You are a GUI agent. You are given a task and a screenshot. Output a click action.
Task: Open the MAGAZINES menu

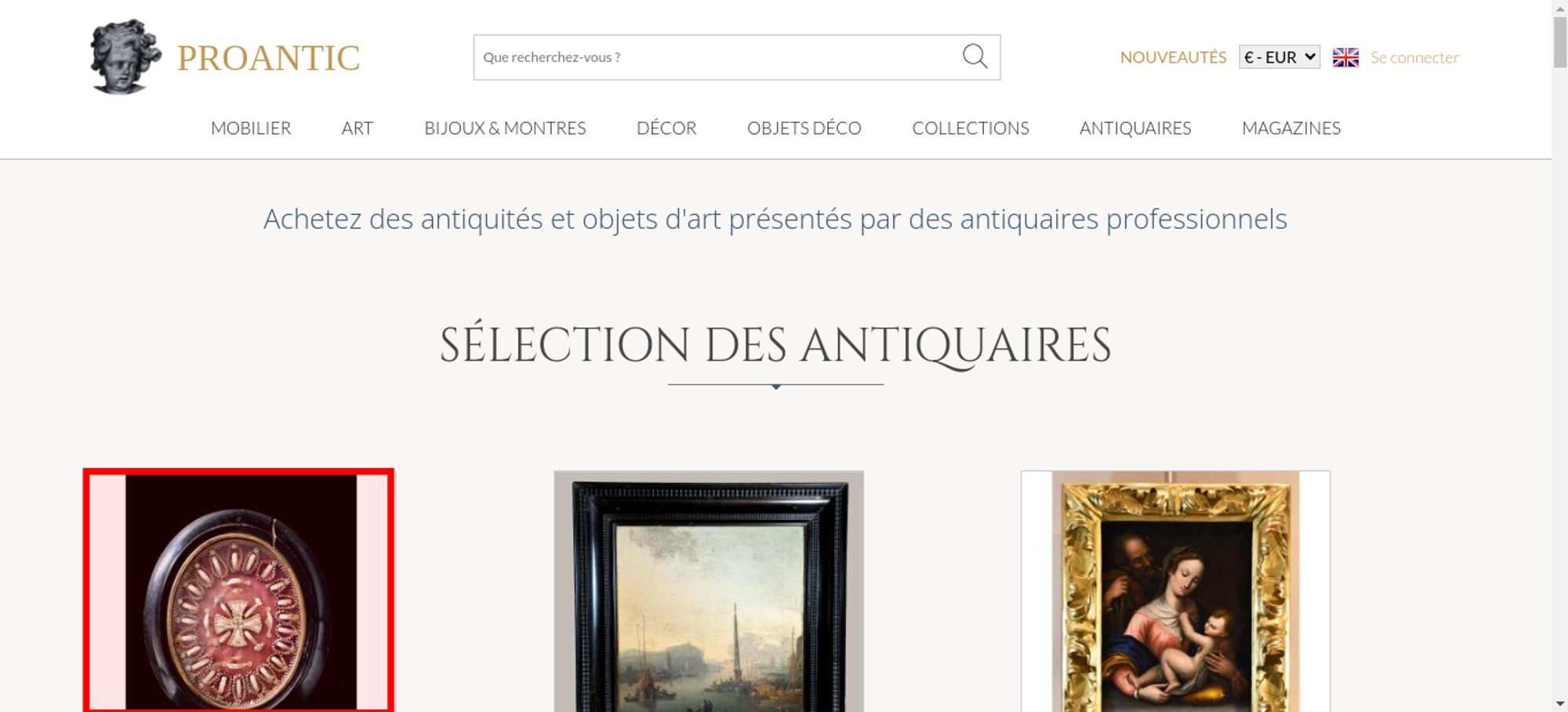[x=1291, y=128]
